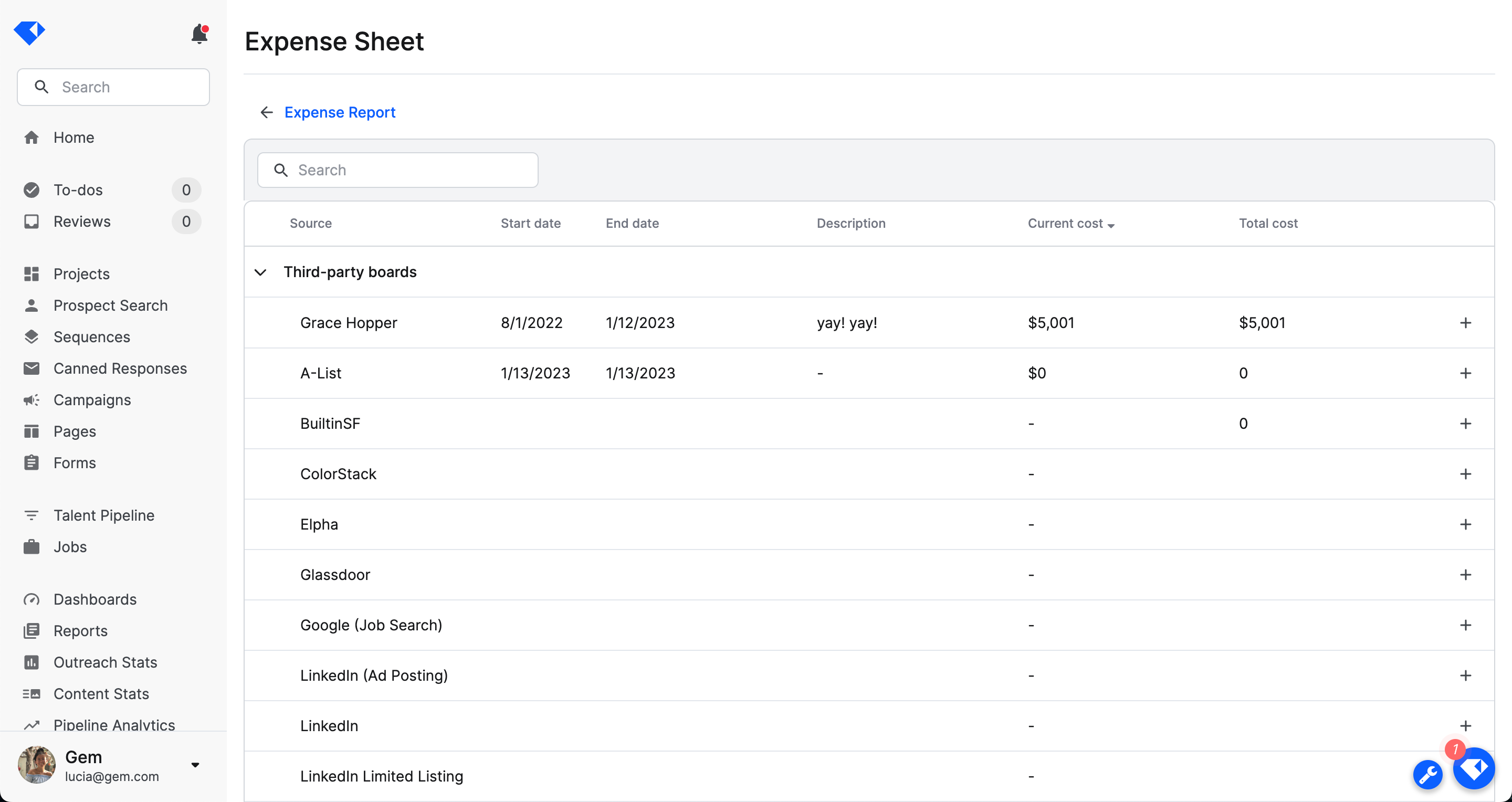Sort by Current cost column
The image size is (1512, 802).
click(x=1070, y=224)
